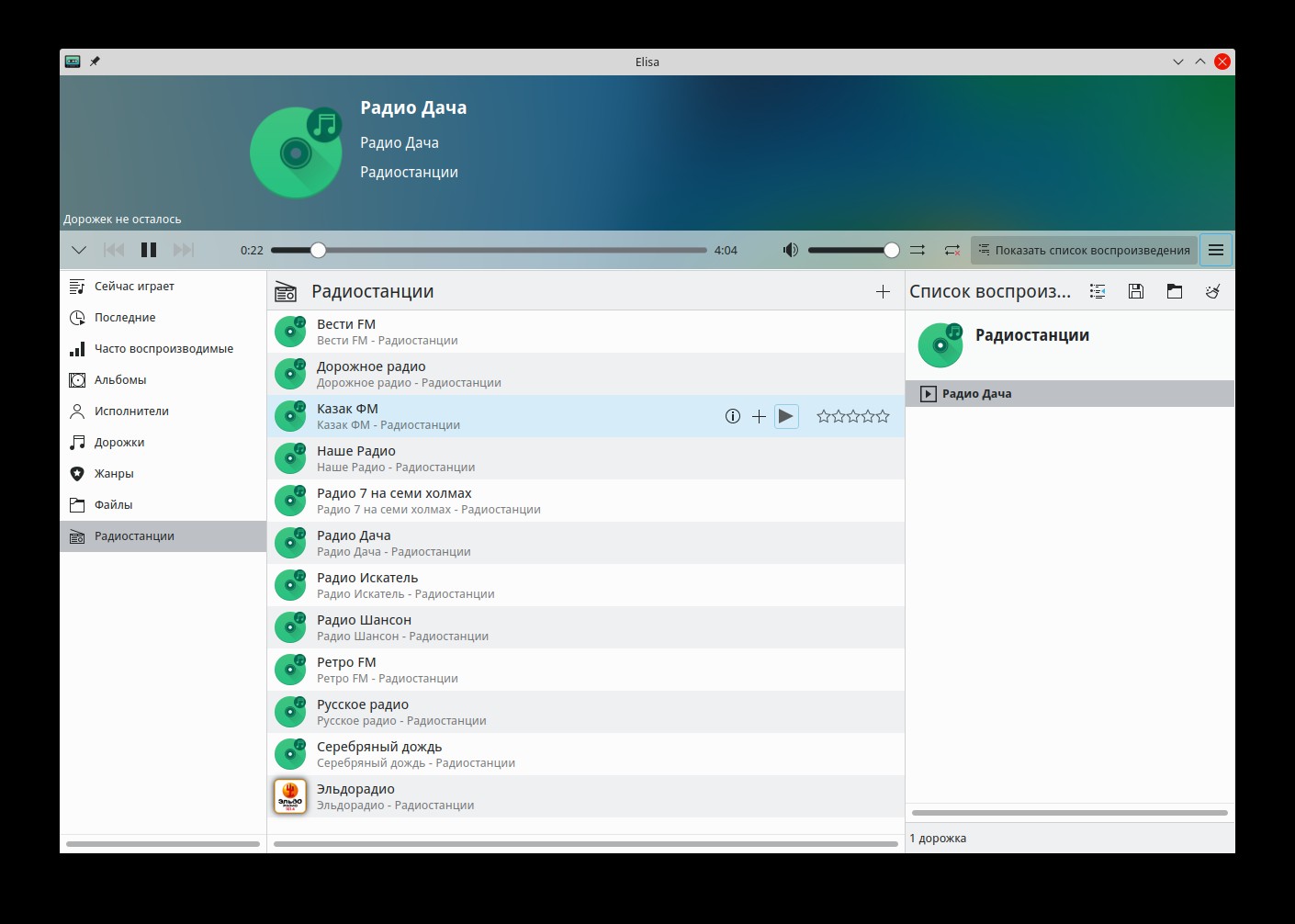
Task: Click the sidebar horizontal scrollbar
Action: (x=163, y=843)
